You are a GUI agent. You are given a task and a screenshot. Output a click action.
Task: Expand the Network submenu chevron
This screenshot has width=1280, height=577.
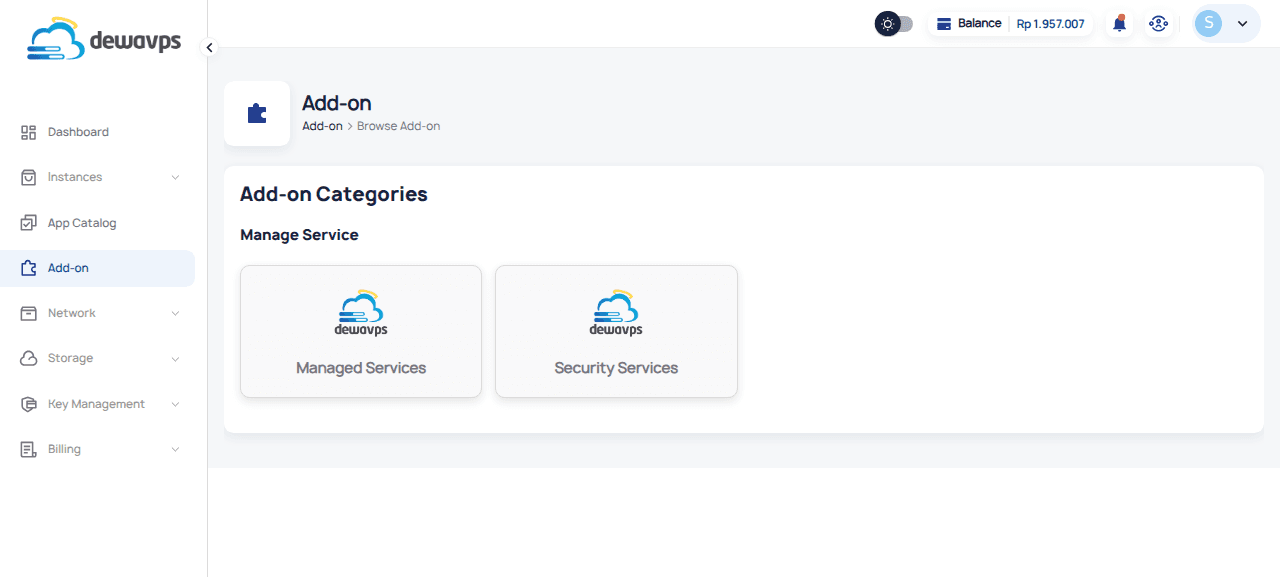175,313
